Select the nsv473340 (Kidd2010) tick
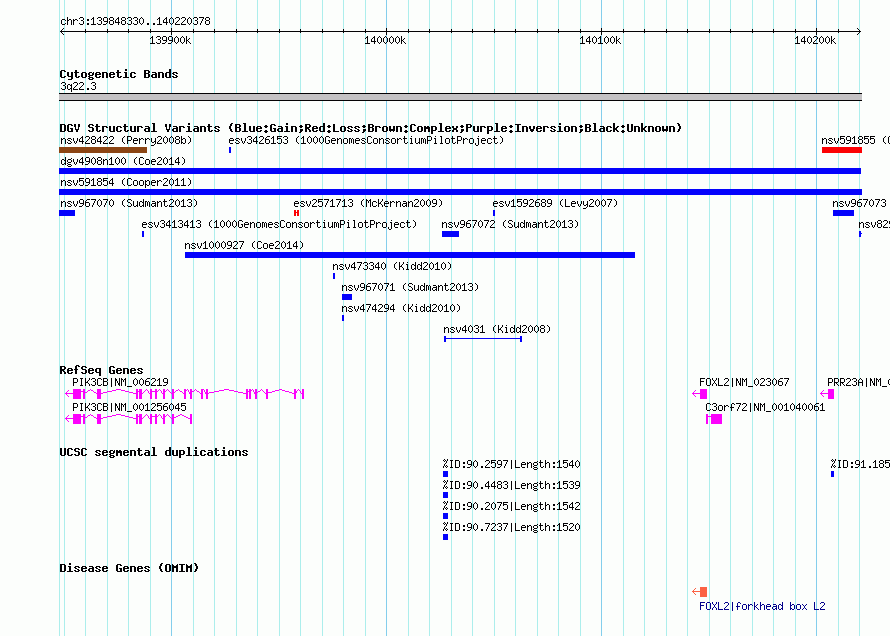 pyautogui.click(x=334, y=276)
